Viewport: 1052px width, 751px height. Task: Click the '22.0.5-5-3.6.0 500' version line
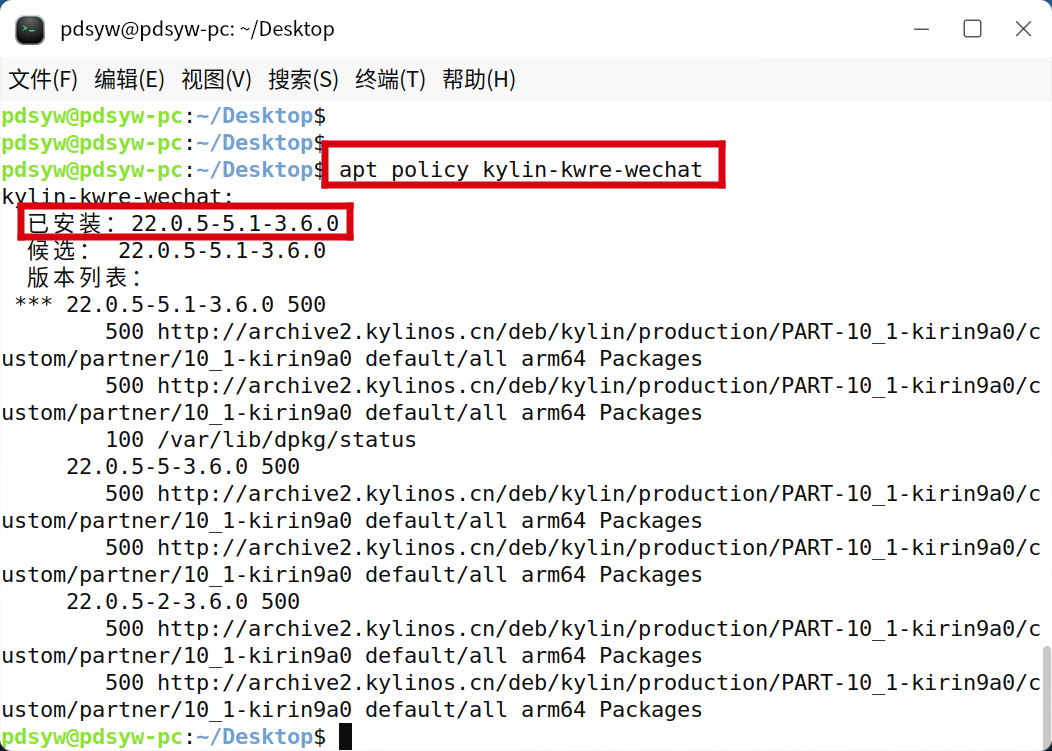coord(183,466)
